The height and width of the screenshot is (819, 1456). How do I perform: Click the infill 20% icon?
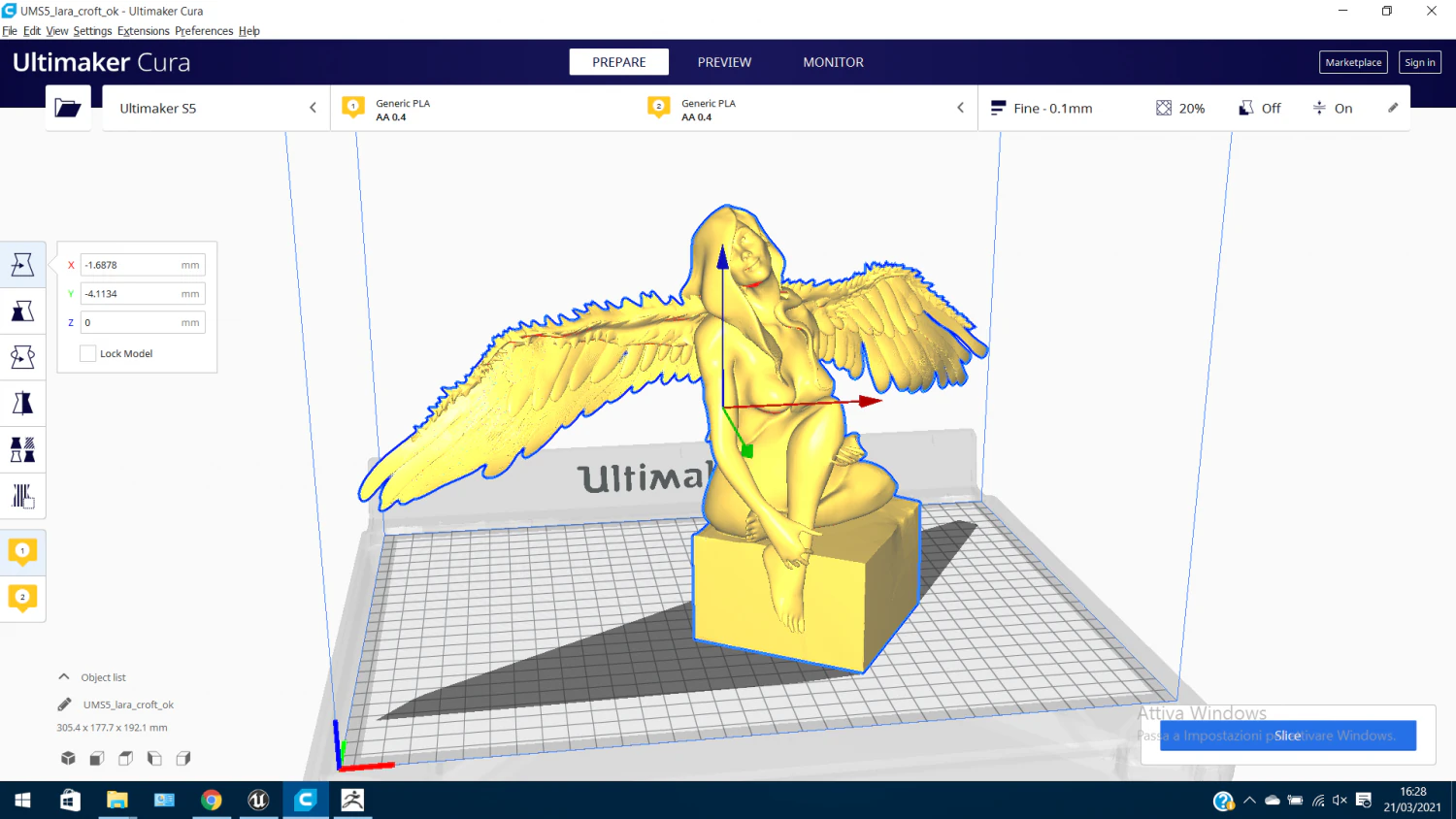coord(1164,108)
